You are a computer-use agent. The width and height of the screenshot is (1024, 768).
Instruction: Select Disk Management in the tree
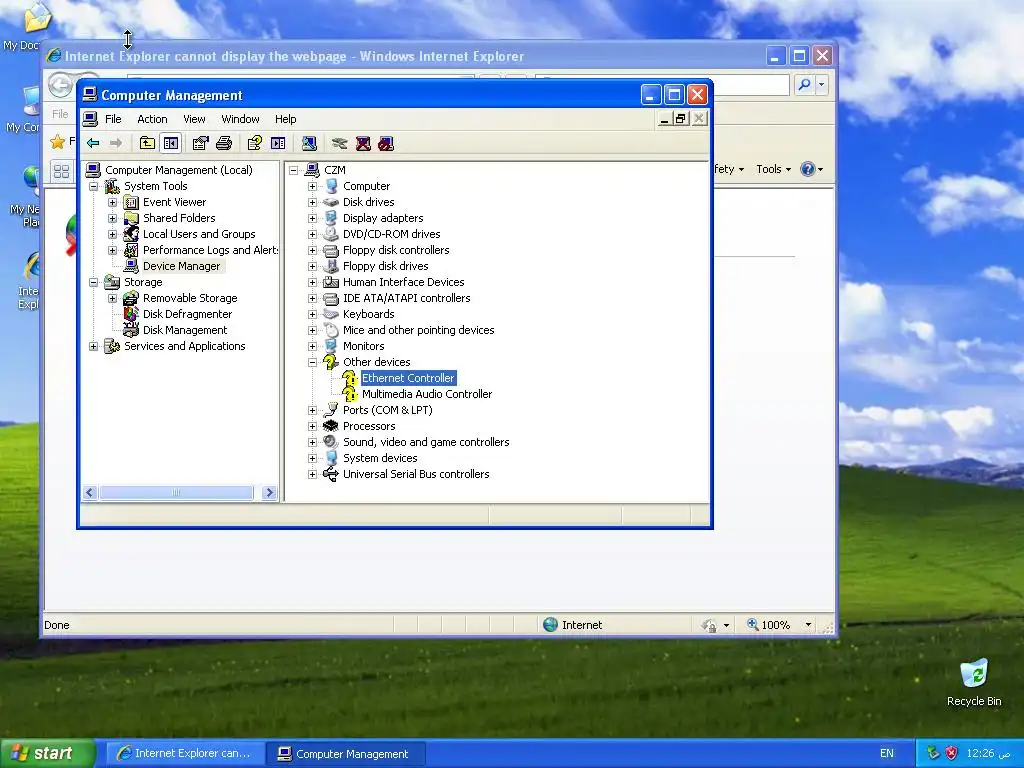coord(185,330)
